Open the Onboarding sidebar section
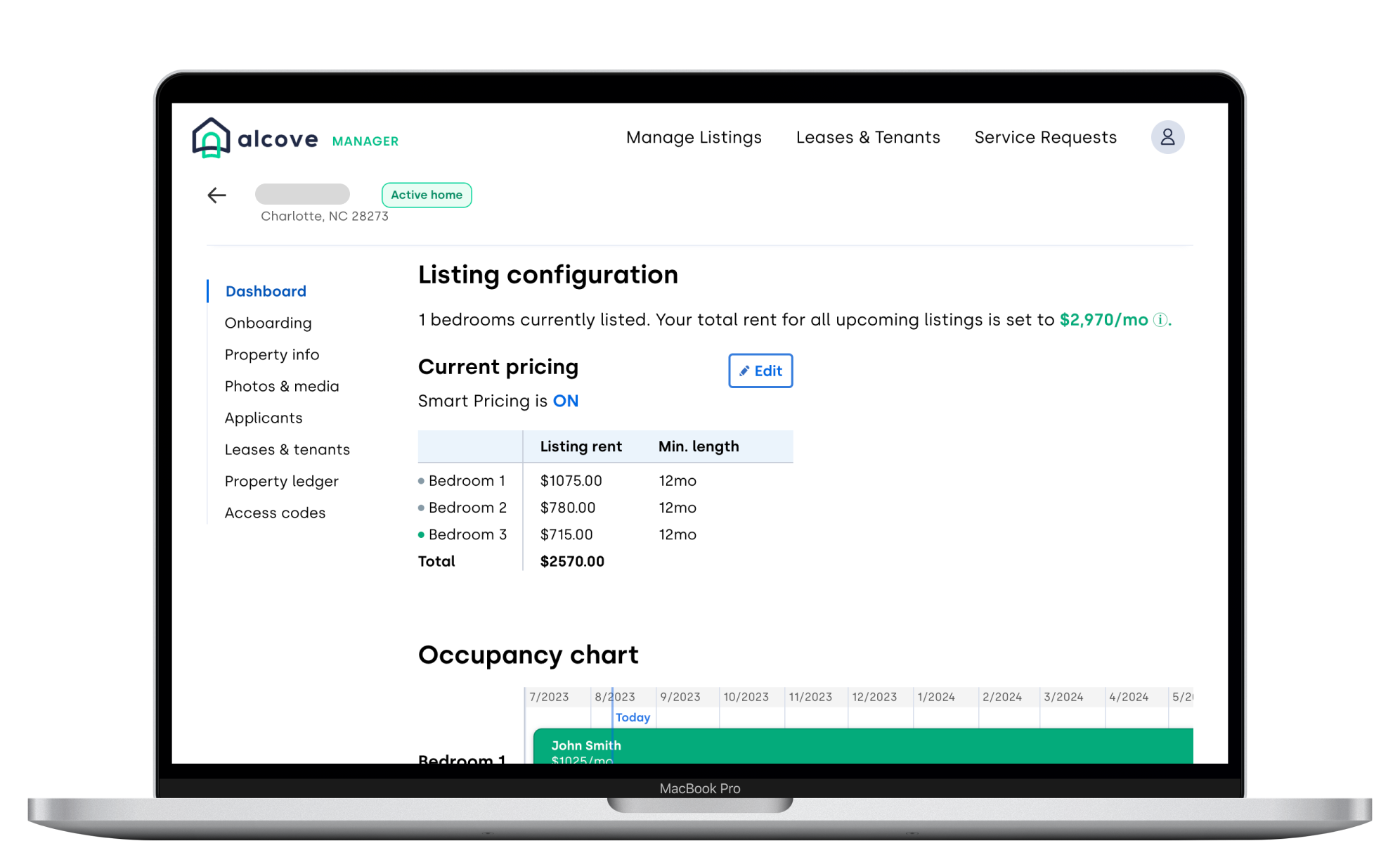The height and width of the screenshot is (867, 1400). click(x=268, y=323)
